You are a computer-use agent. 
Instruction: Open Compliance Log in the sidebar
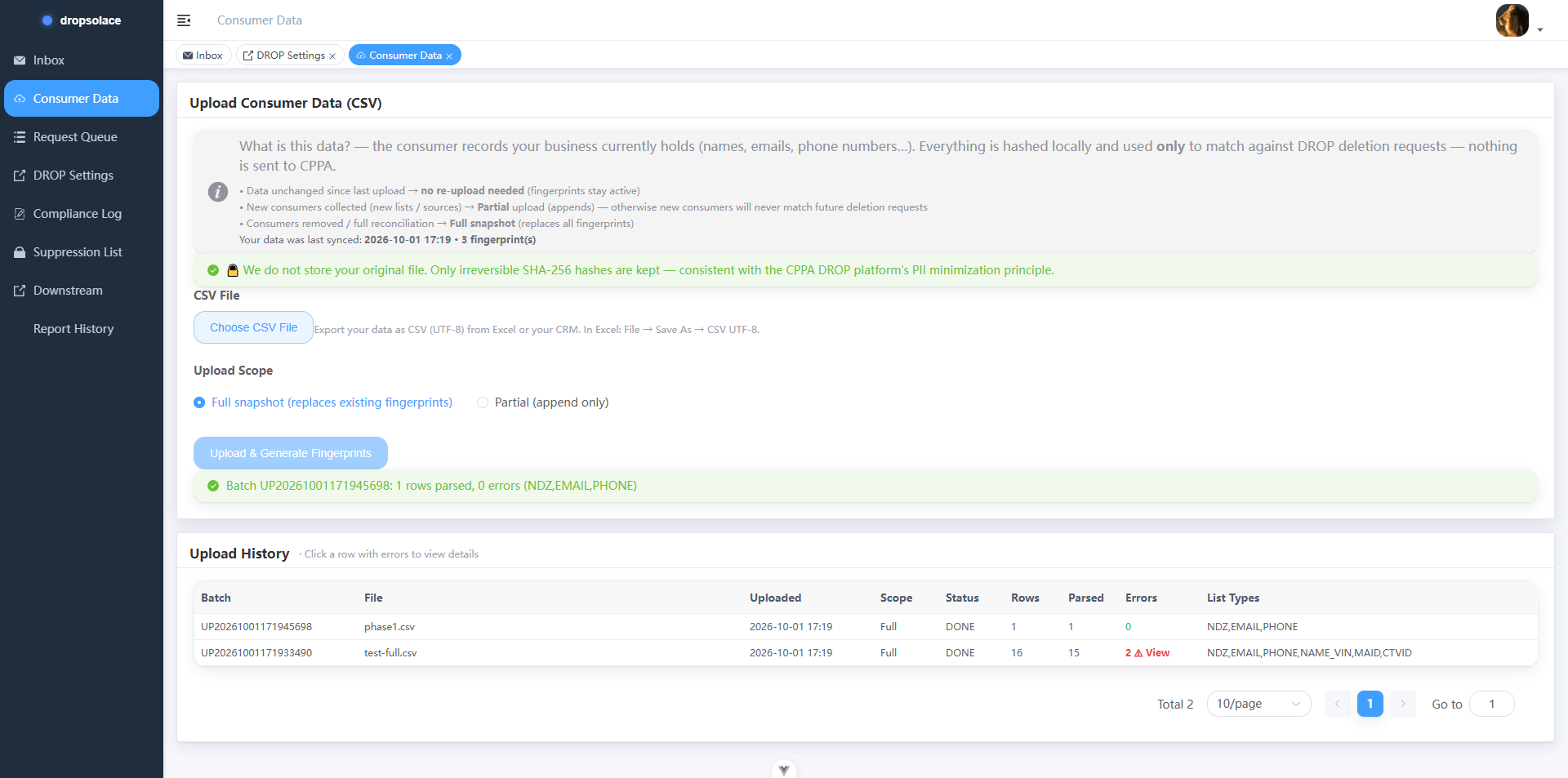(x=82, y=214)
